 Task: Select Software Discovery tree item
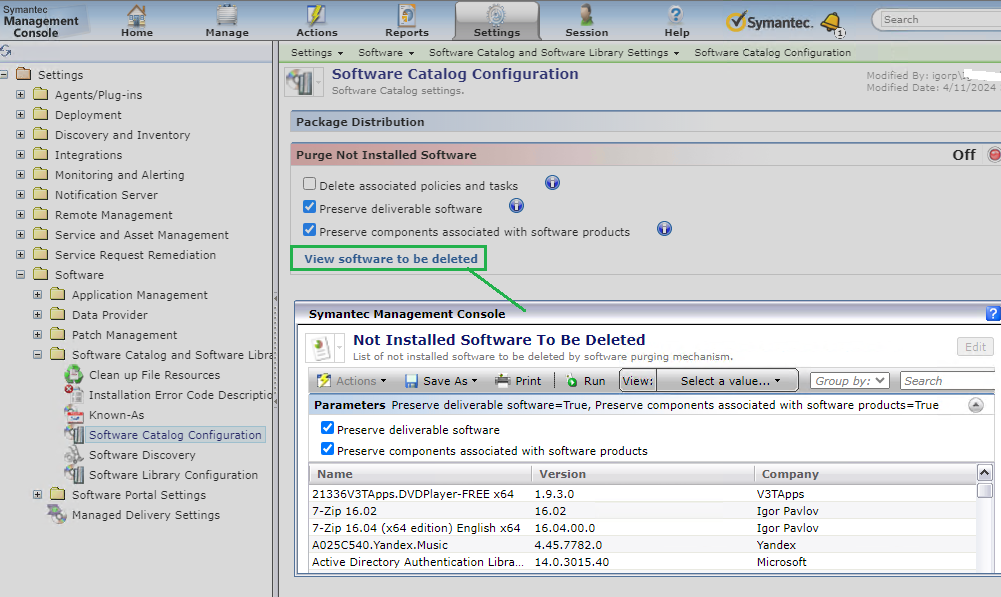click(142, 455)
